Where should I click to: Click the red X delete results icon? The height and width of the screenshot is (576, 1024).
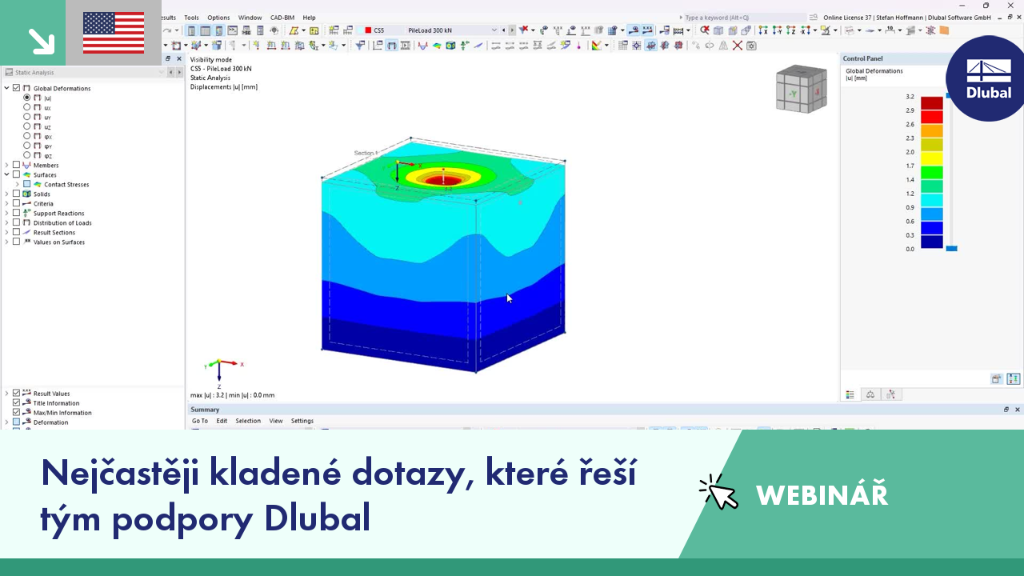coord(737,46)
